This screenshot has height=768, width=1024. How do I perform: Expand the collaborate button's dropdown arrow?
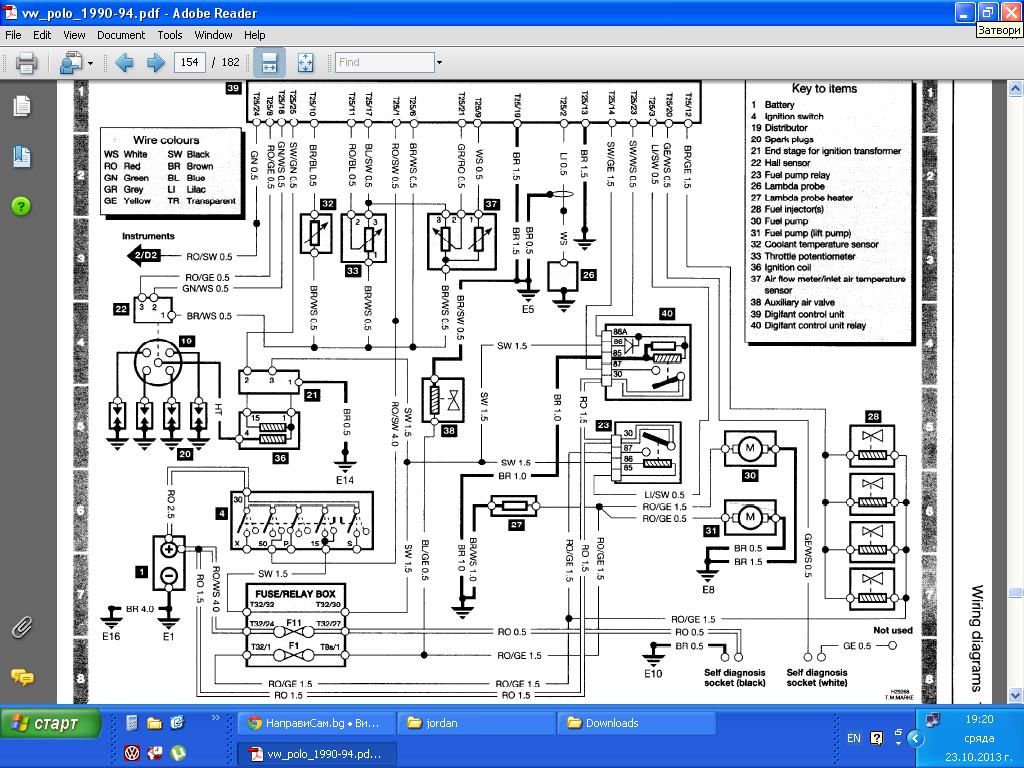pyautogui.click(x=90, y=63)
